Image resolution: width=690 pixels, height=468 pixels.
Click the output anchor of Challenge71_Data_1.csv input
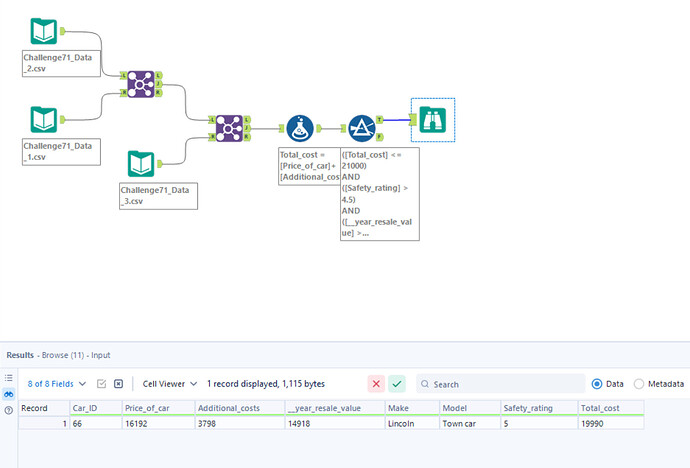pyautogui.click(x=62, y=119)
